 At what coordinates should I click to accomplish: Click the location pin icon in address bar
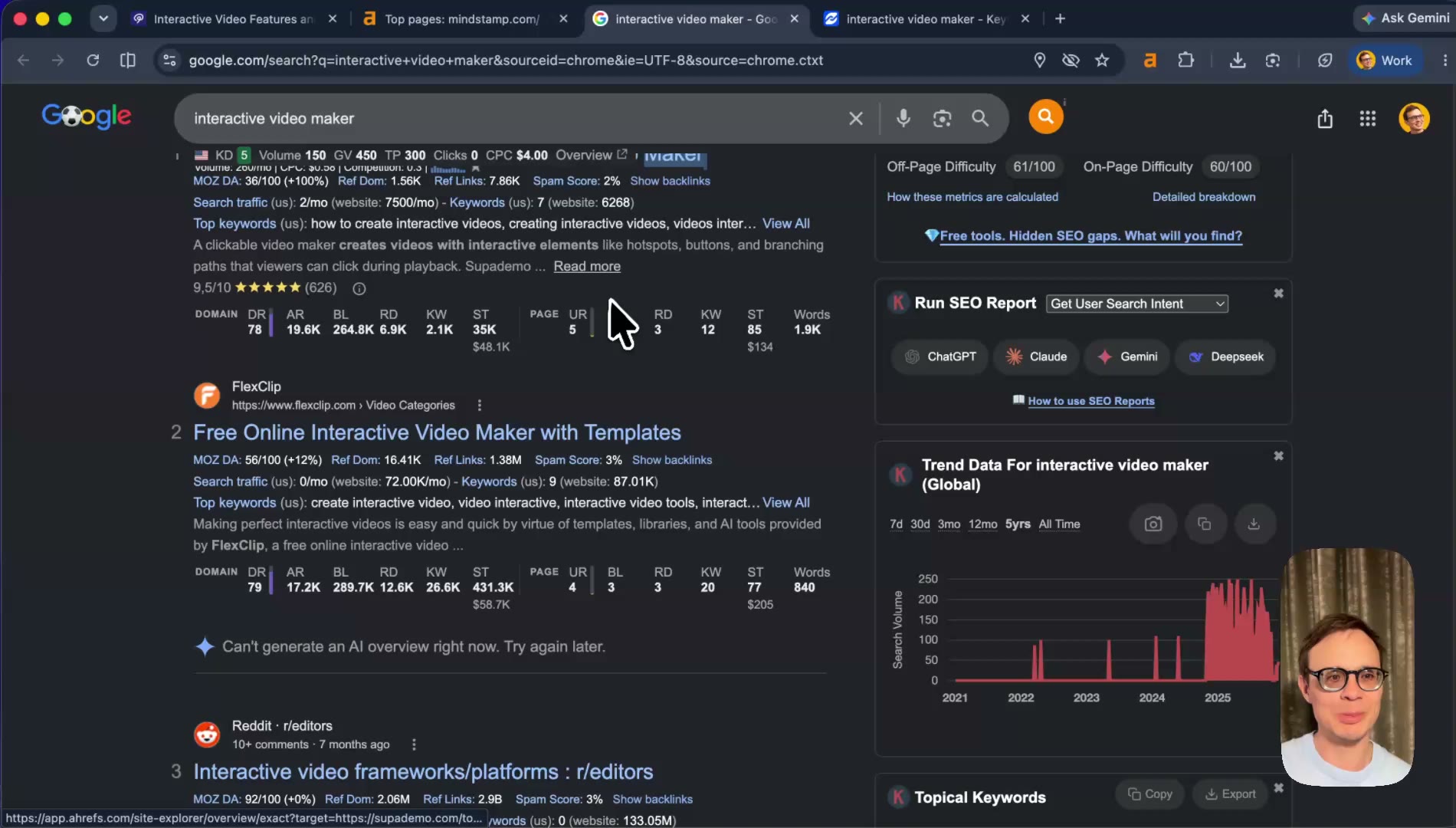tap(1040, 61)
